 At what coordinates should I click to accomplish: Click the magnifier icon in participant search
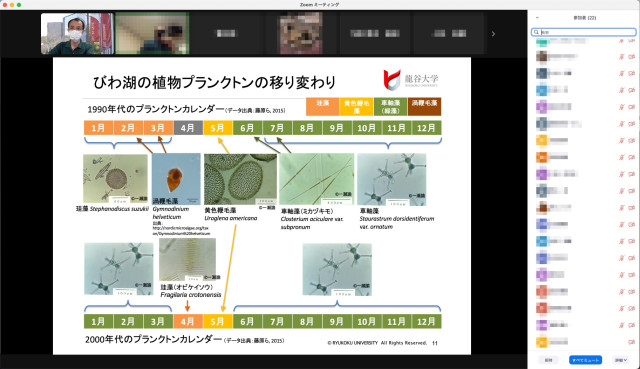coord(536,32)
